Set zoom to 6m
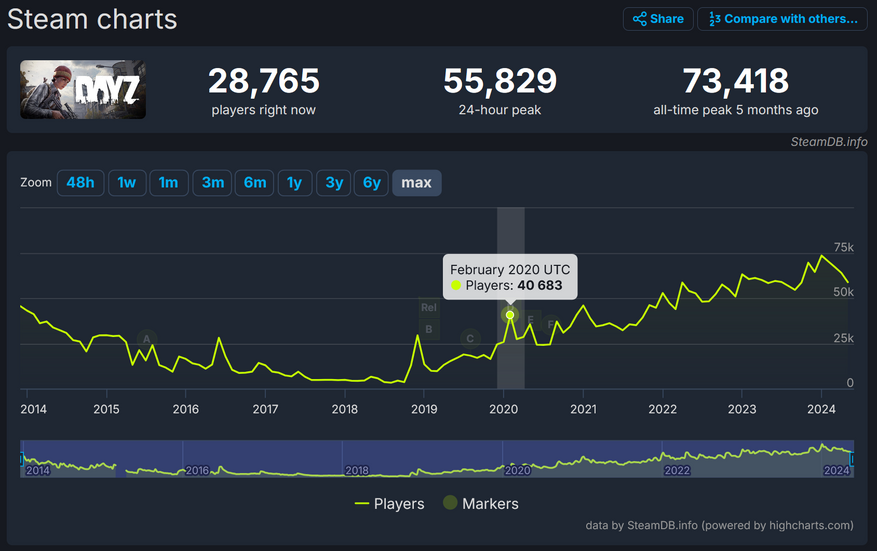This screenshot has height=551, width=877. (254, 183)
